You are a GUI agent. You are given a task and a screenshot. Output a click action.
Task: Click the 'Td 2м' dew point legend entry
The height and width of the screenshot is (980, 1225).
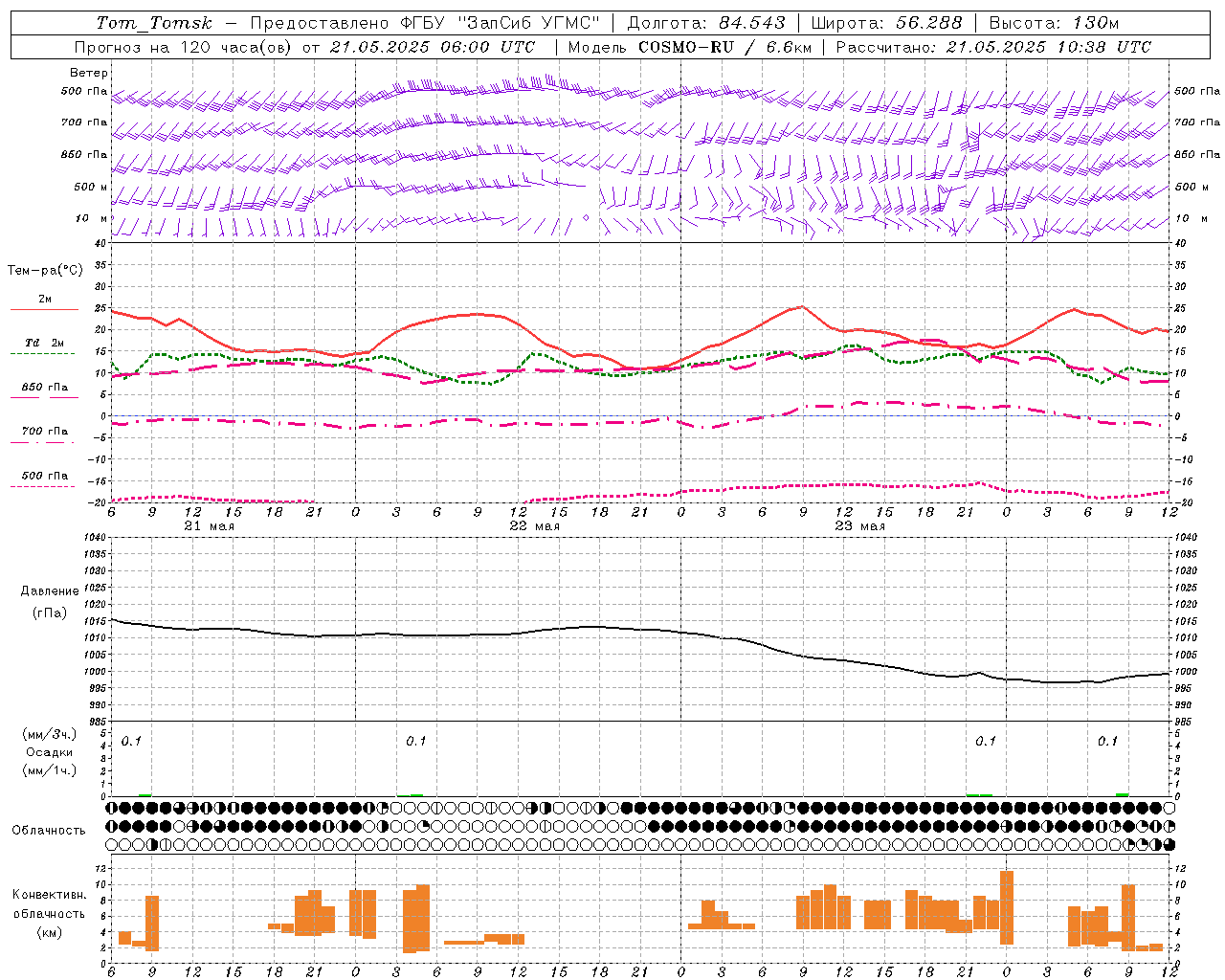click(45, 343)
